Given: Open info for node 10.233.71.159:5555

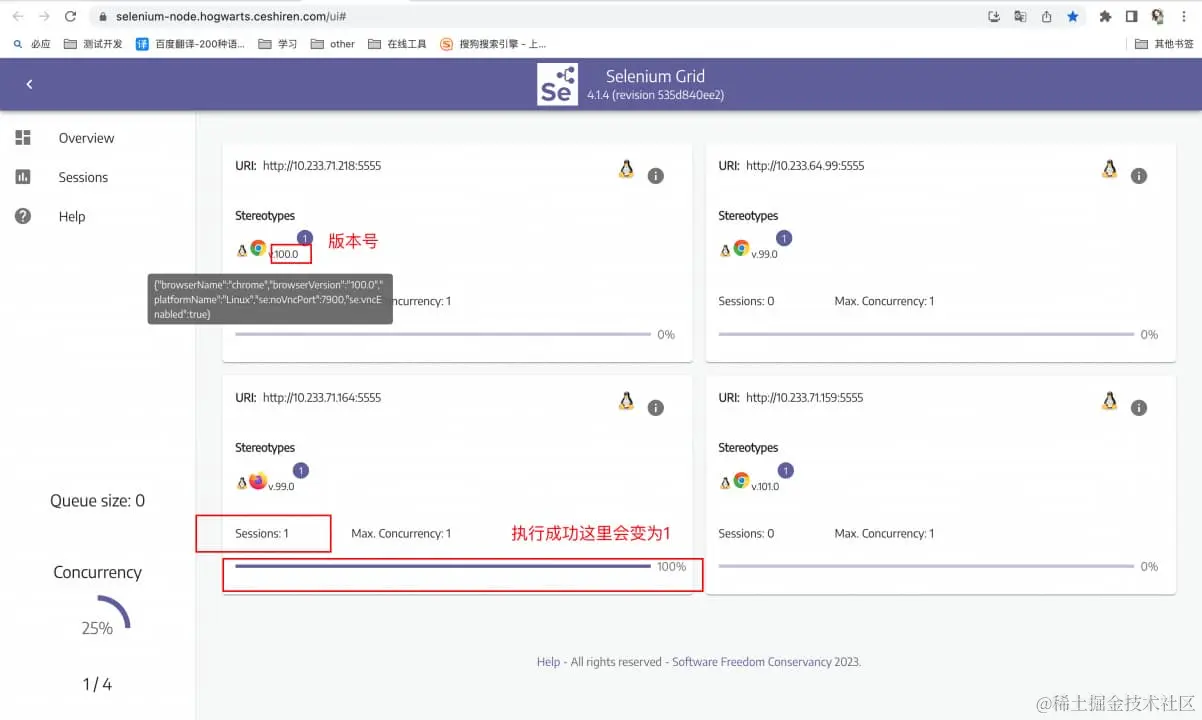Looking at the screenshot, I should (1139, 407).
